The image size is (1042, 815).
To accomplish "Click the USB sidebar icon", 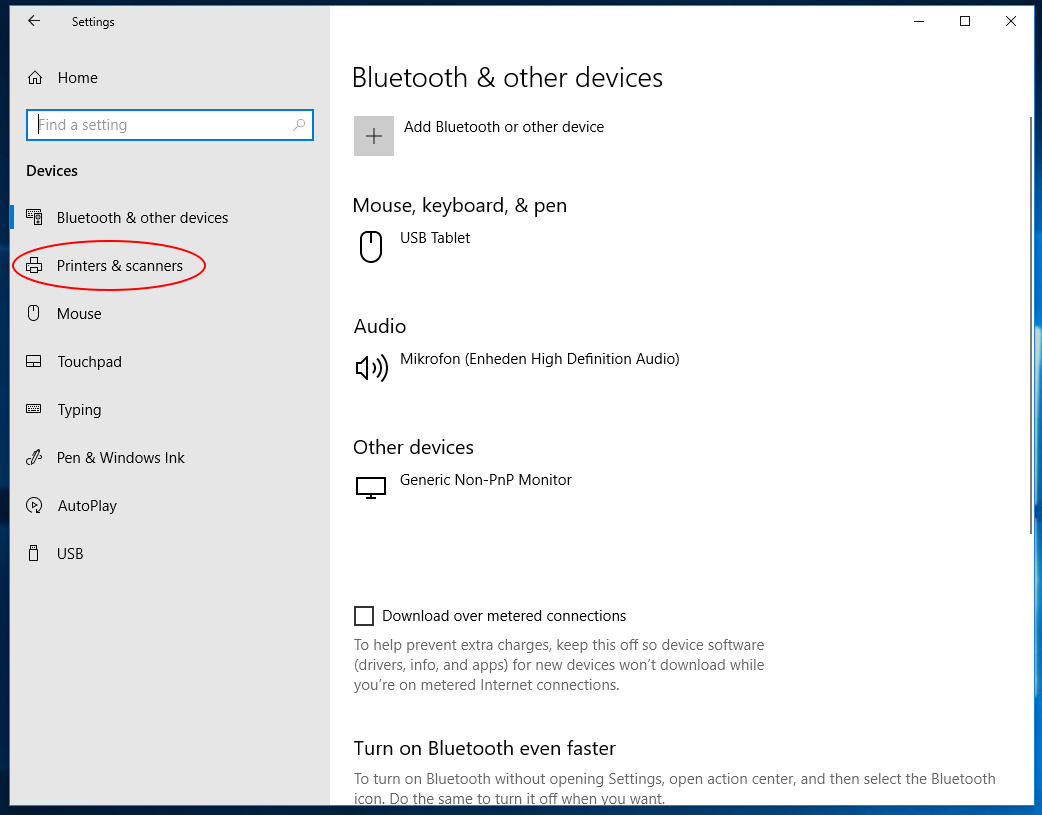I will (34, 553).
